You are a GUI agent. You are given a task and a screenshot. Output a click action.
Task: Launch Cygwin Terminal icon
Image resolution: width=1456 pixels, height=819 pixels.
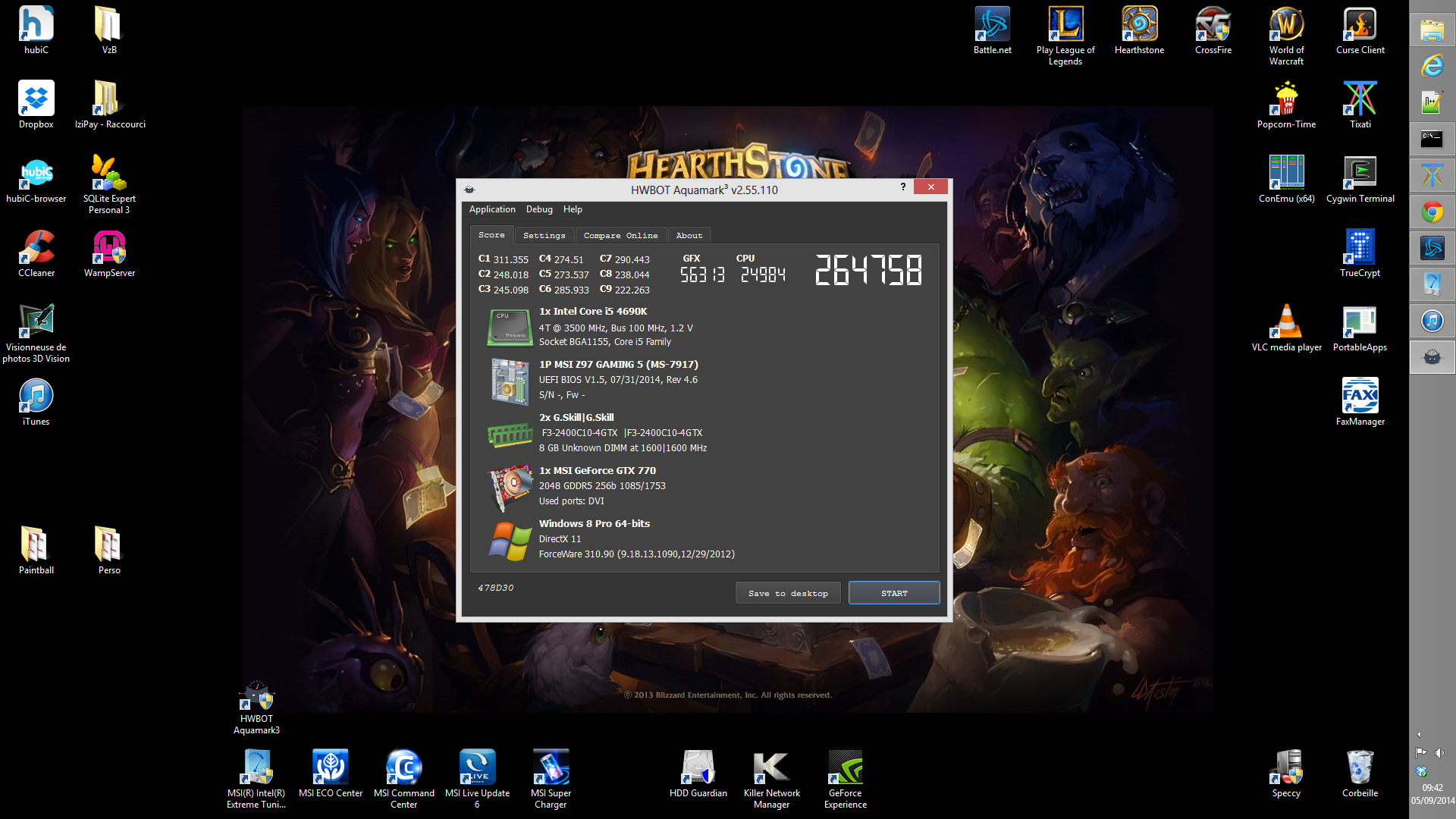(1360, 179)
